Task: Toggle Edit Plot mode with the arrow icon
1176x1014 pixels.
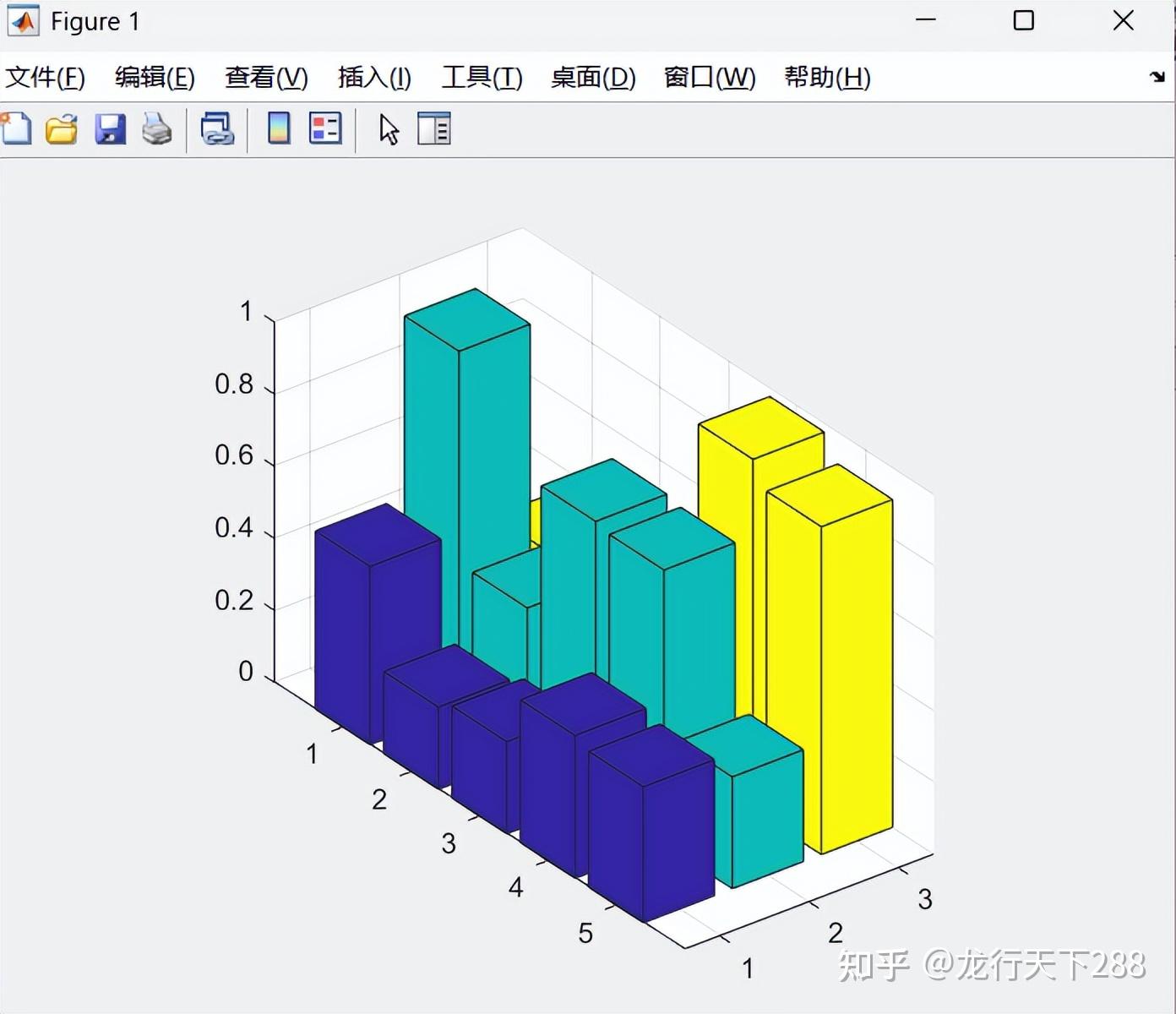Action: coord(388,128)
